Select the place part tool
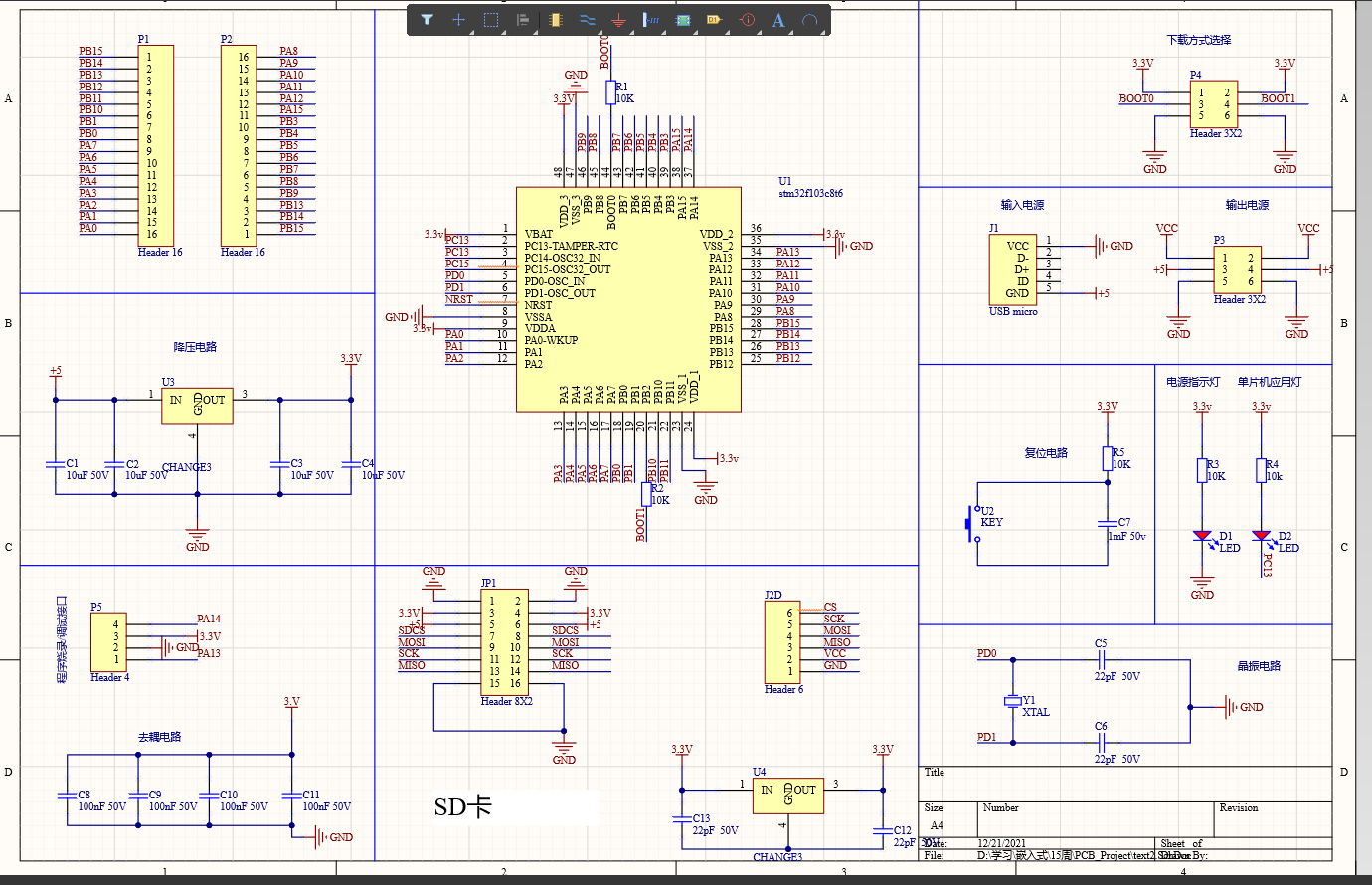 555,20
